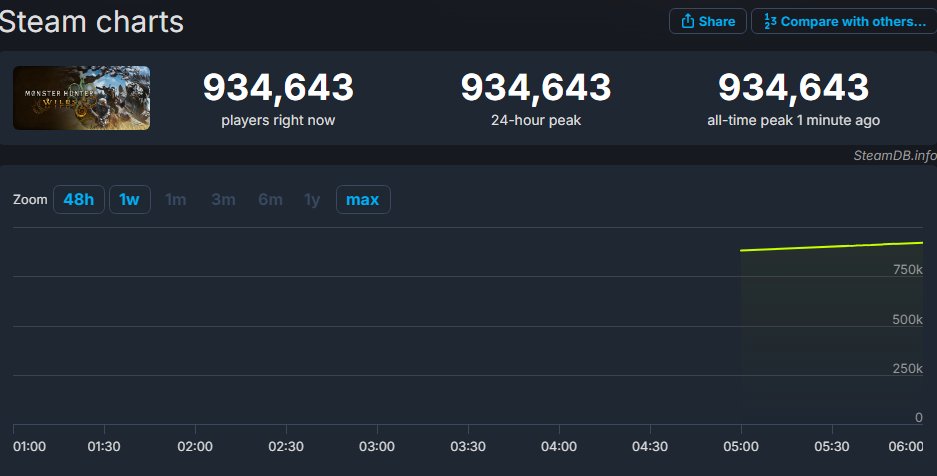
Task: Set chart zoom to 1w
Action: coord(130,199)
